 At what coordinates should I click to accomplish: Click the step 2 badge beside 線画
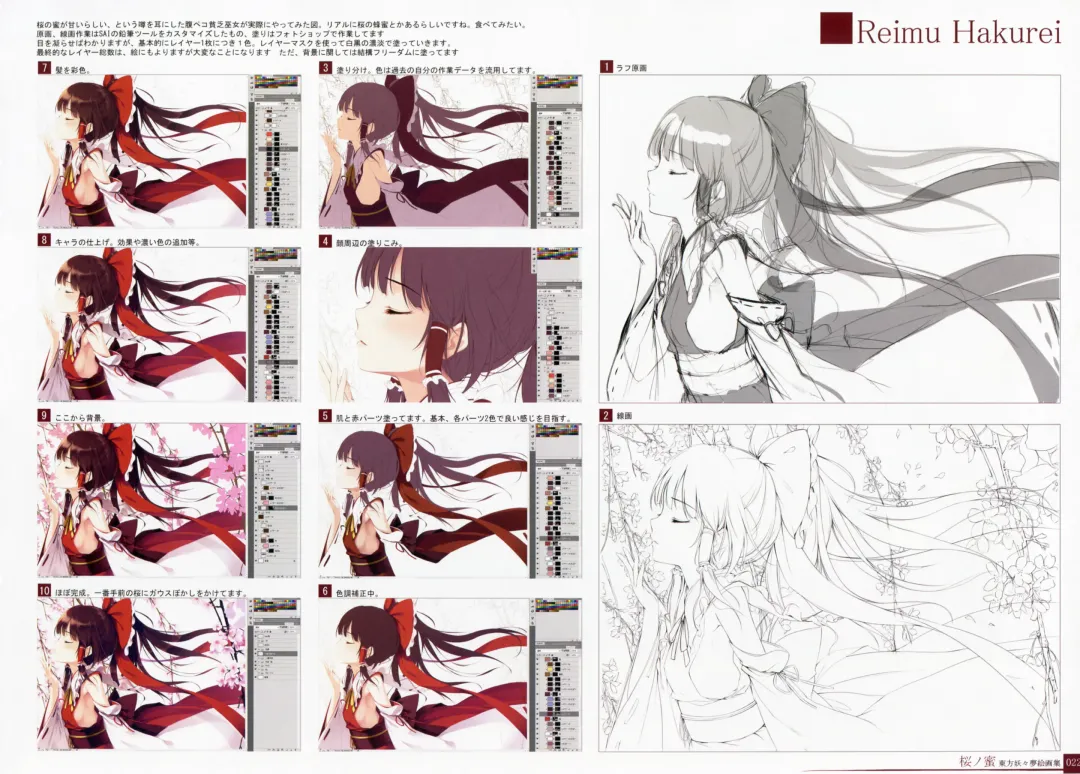click(x=606, y=415)
